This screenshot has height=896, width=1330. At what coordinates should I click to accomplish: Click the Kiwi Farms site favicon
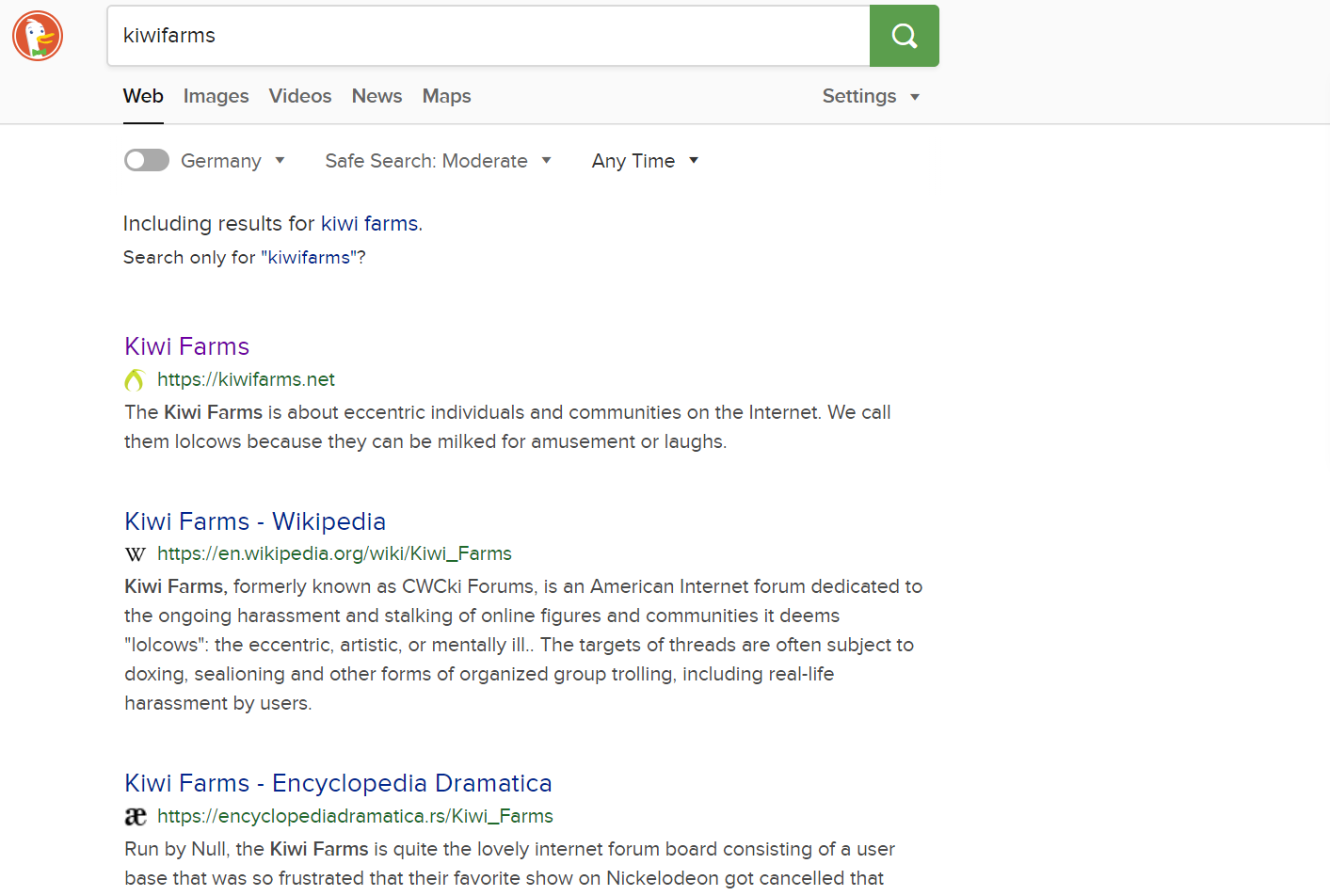[x=135, y=379]
